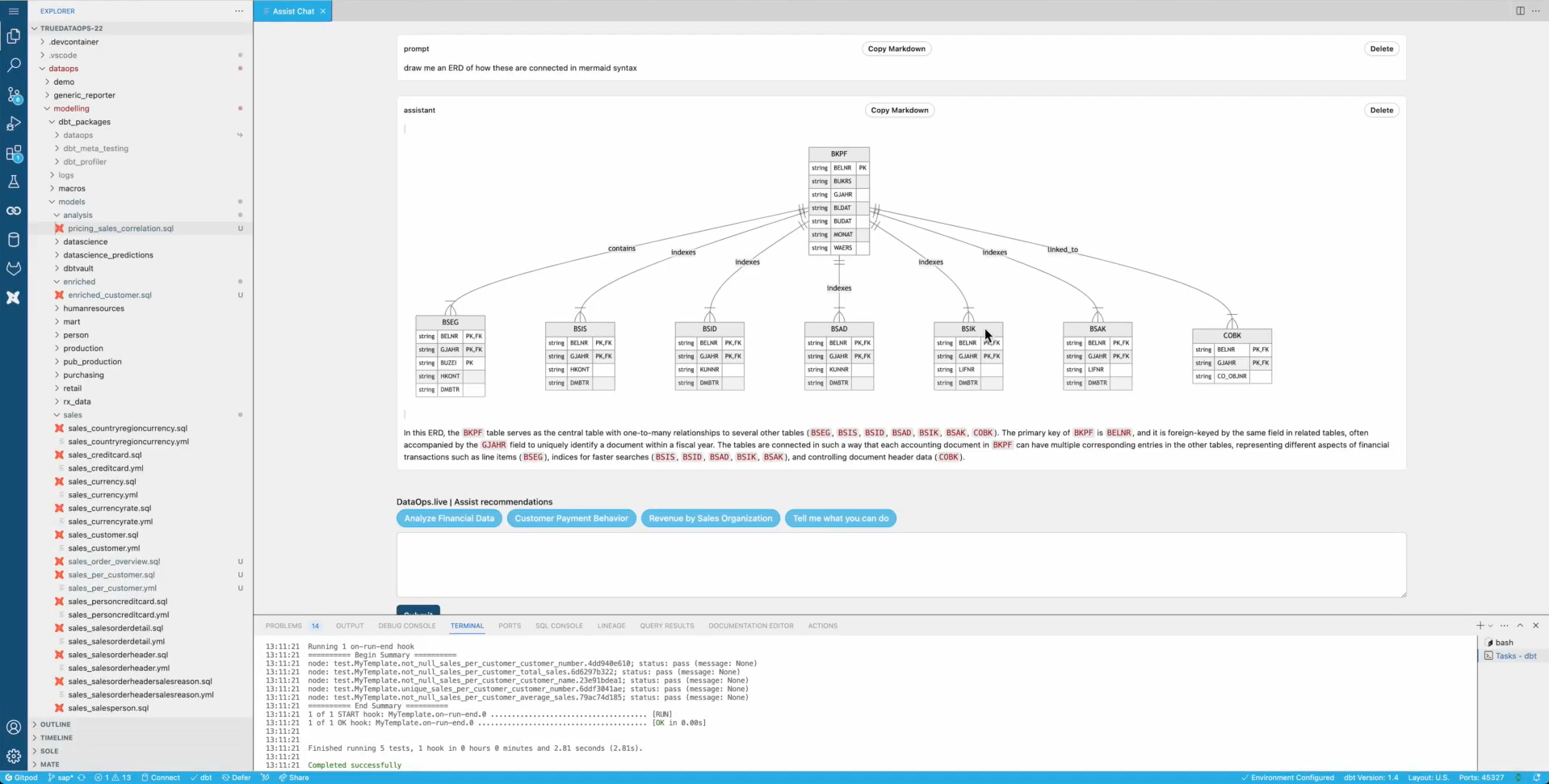Click the Analyze Financial Data suggestion
The image size is (1549, 784).
449,518
